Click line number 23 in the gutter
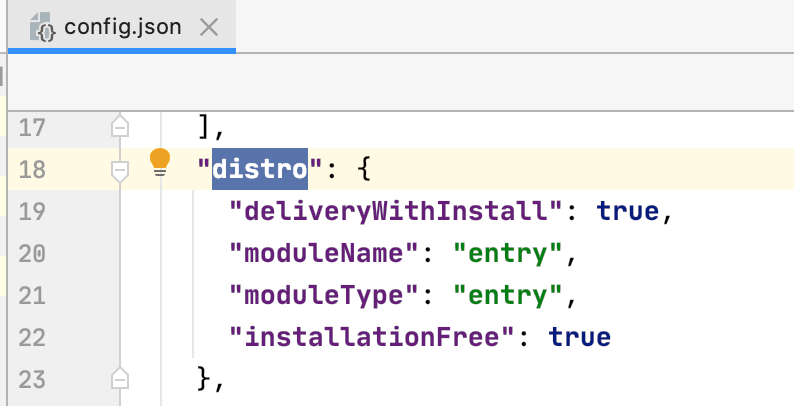The image size is (794, 406). (x=32, y=379)
